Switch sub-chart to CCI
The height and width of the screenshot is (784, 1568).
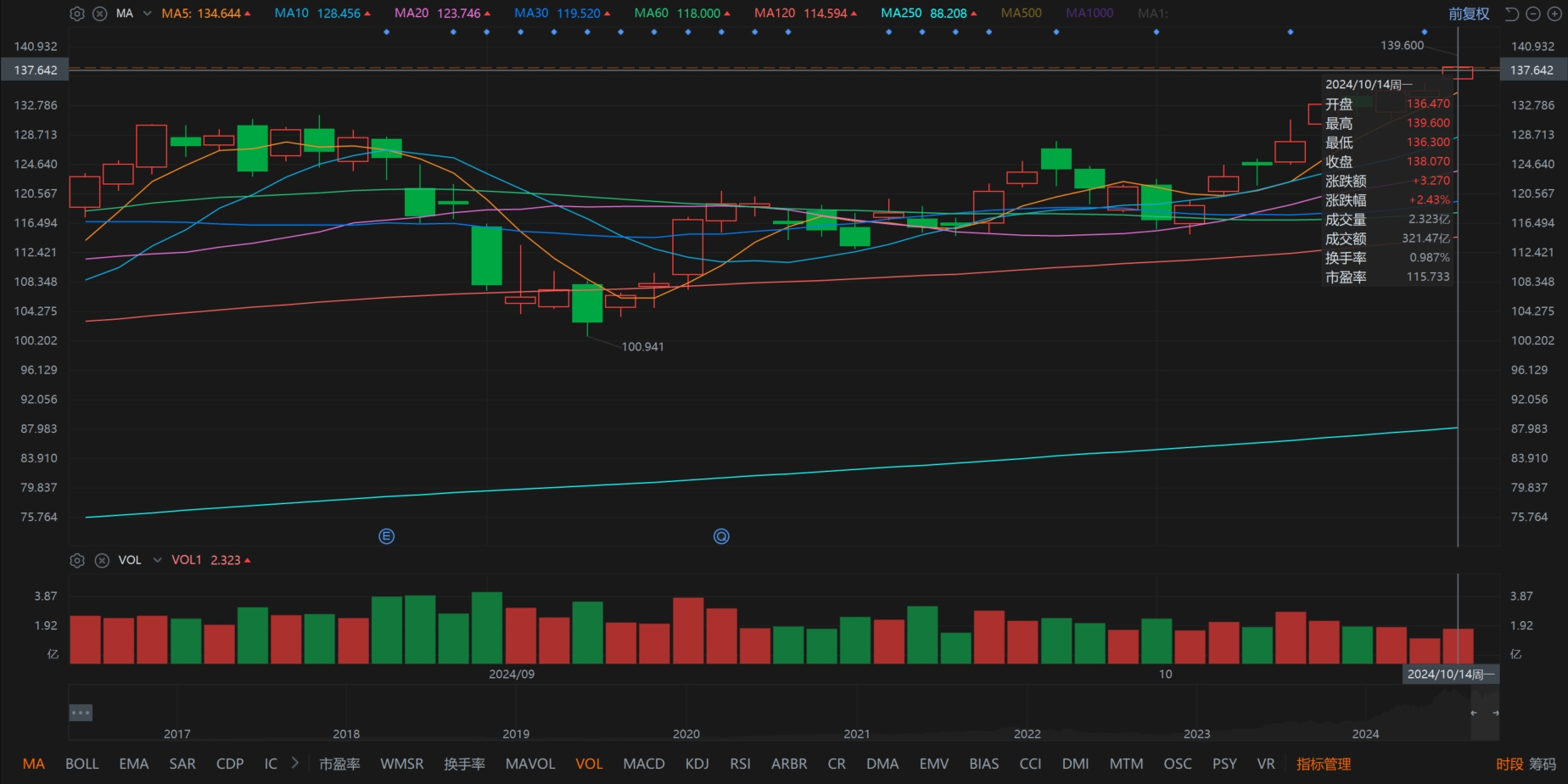pyautogui.click(x=1030, y=764)
